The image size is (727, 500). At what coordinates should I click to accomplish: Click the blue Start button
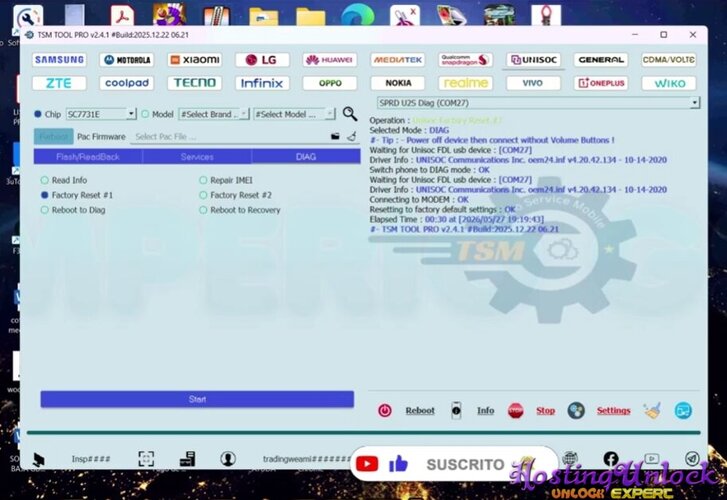[197, 399]
